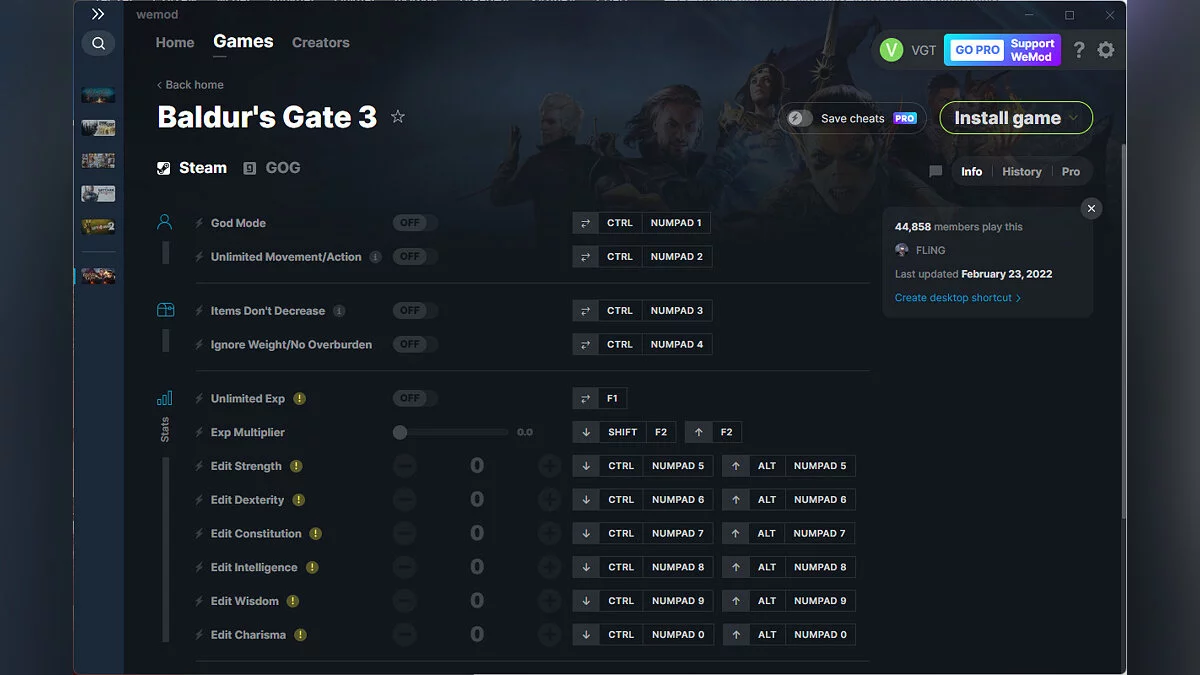Increase Edit Strength with plus button
1200x675 pixels.
tap(549, 466)
